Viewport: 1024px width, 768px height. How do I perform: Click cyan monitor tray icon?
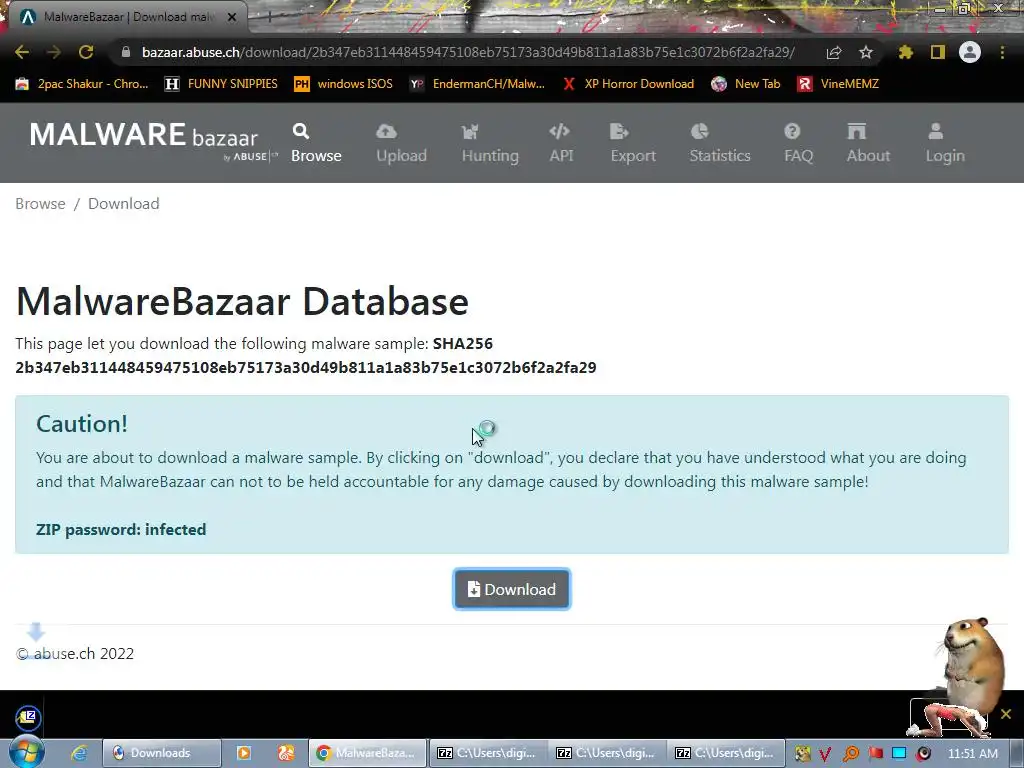tap(899, 754)
